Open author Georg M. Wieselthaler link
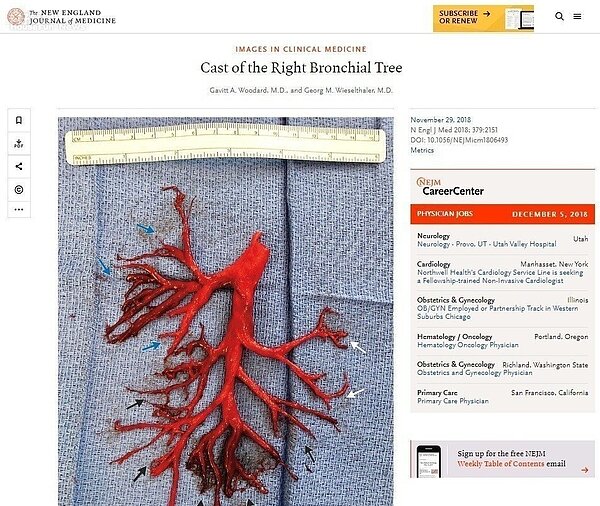 coord(349,90)
